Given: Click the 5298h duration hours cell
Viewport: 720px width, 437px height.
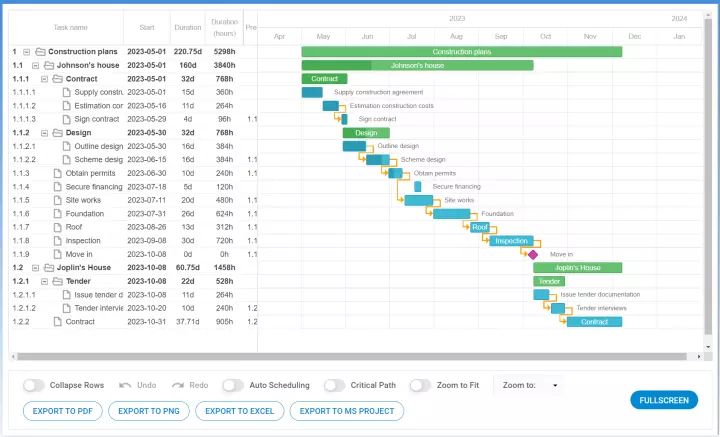Looking at the screenshot, I should (x=224, y=52).
